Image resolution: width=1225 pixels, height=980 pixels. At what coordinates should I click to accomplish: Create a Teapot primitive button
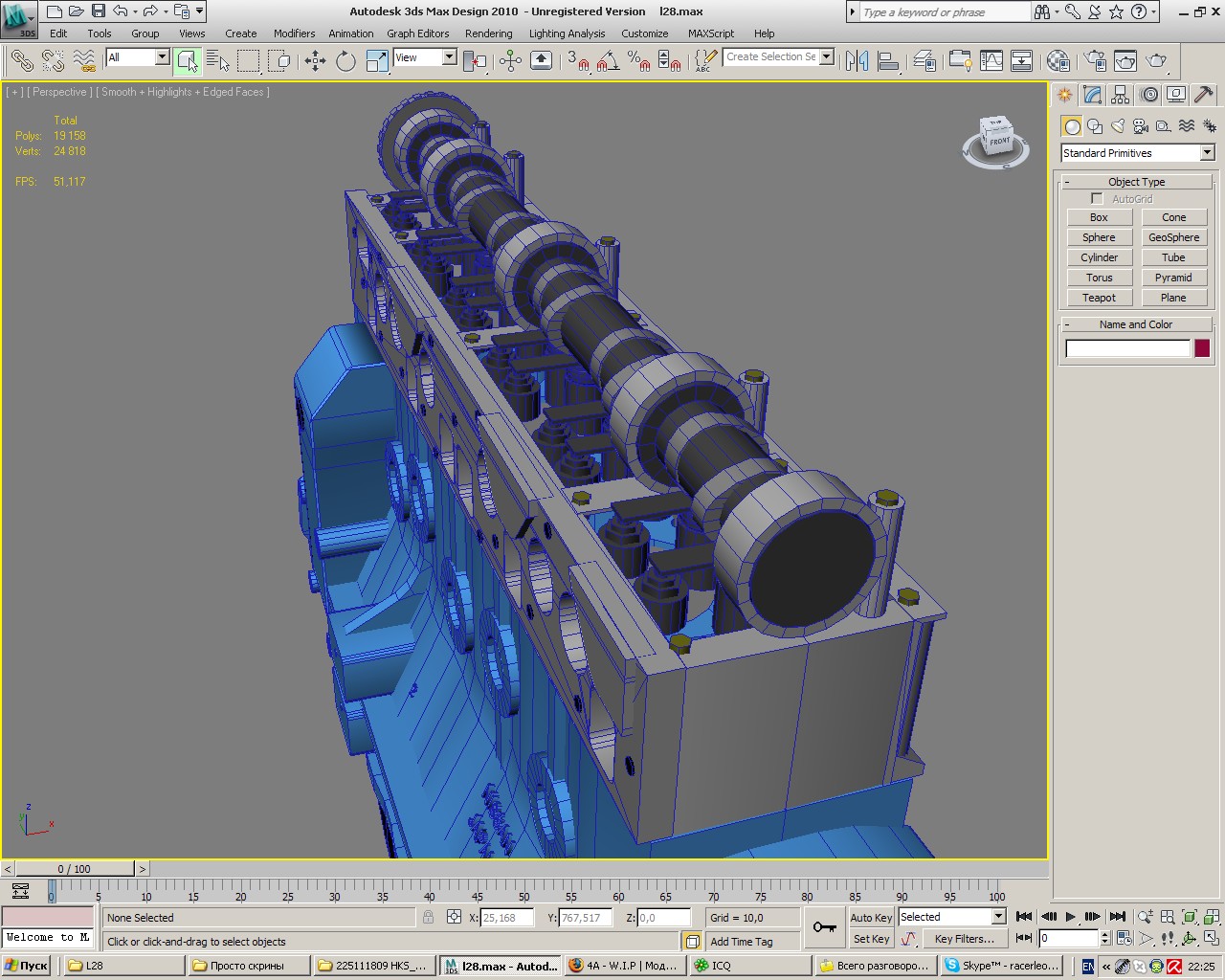[1099, 298]
